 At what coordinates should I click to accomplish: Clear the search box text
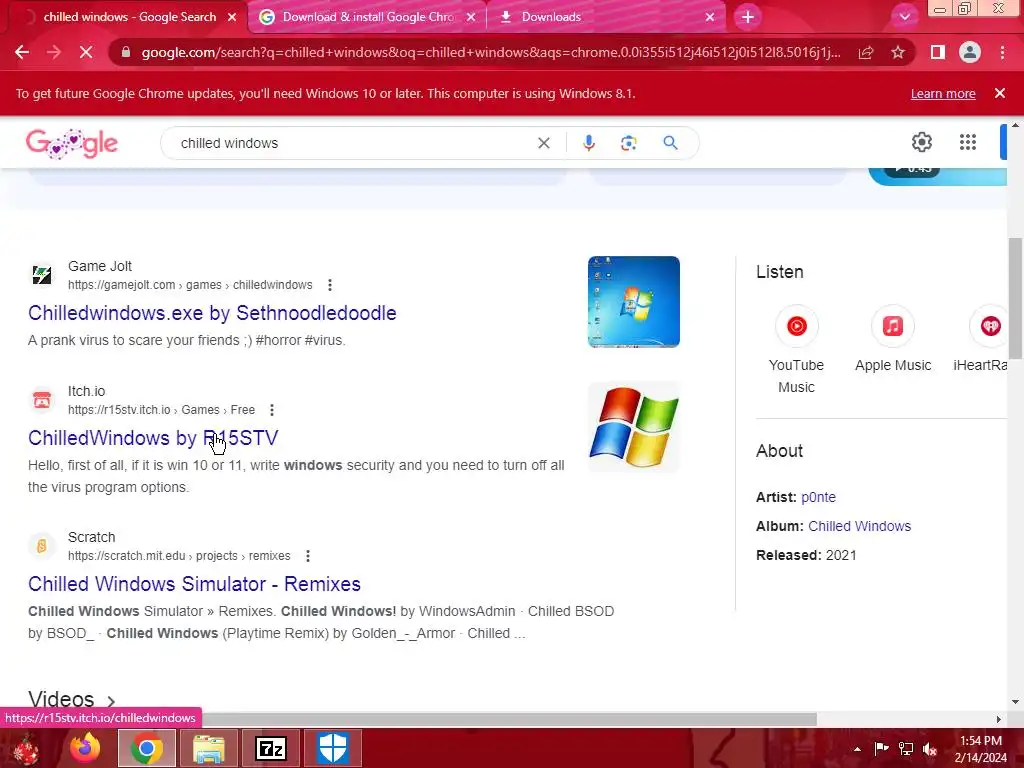[543, 143]
